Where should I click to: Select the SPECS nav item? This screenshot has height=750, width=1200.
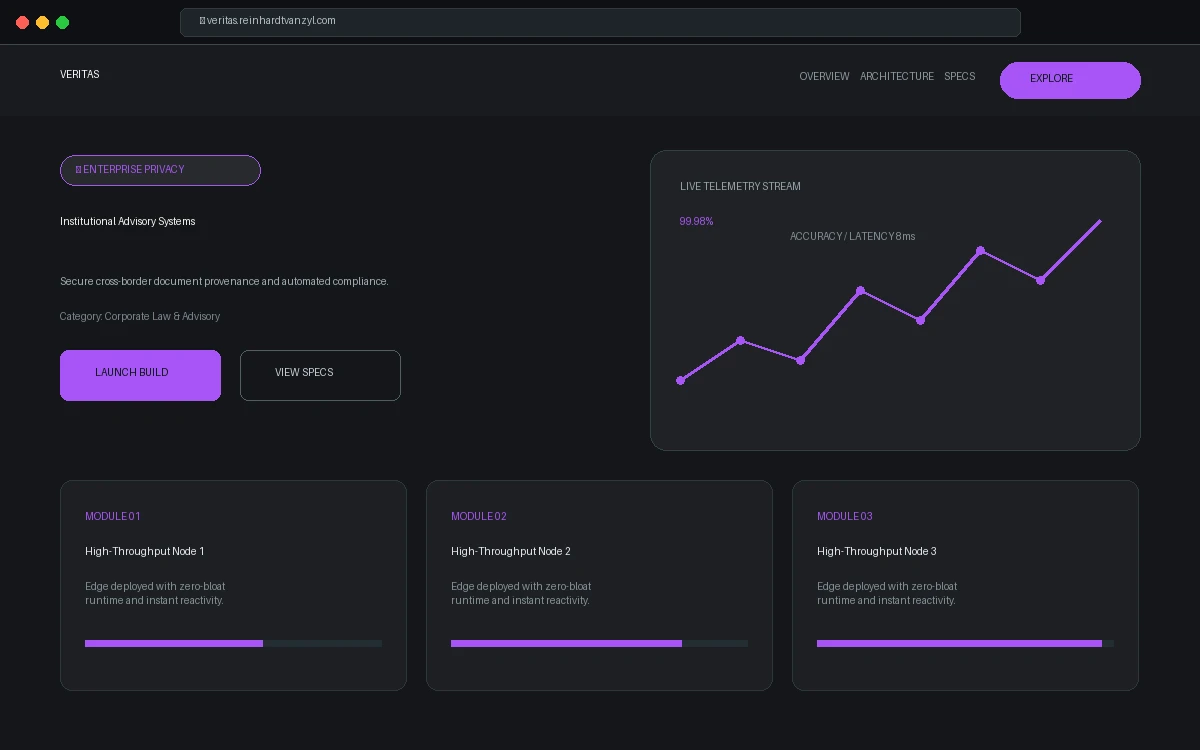click(959, 77)
